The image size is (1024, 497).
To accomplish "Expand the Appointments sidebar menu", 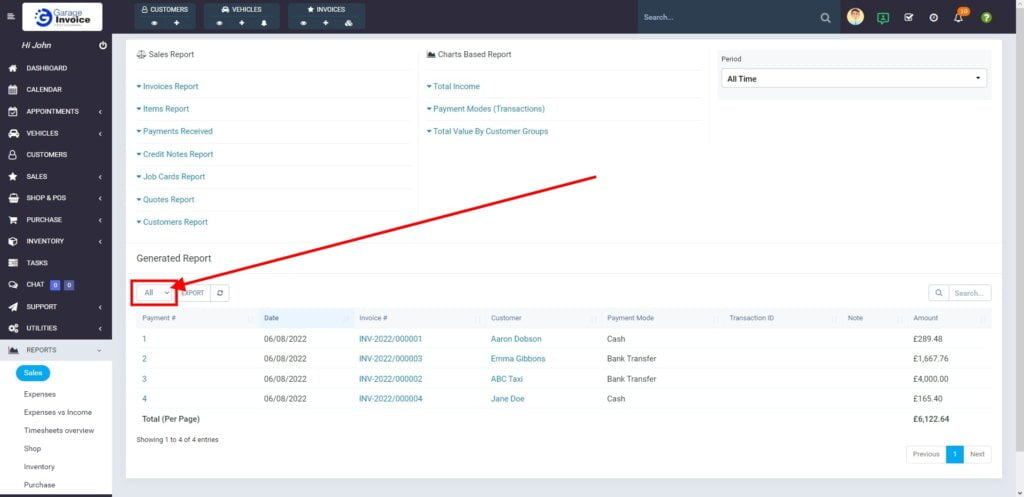I will (56, 112).
